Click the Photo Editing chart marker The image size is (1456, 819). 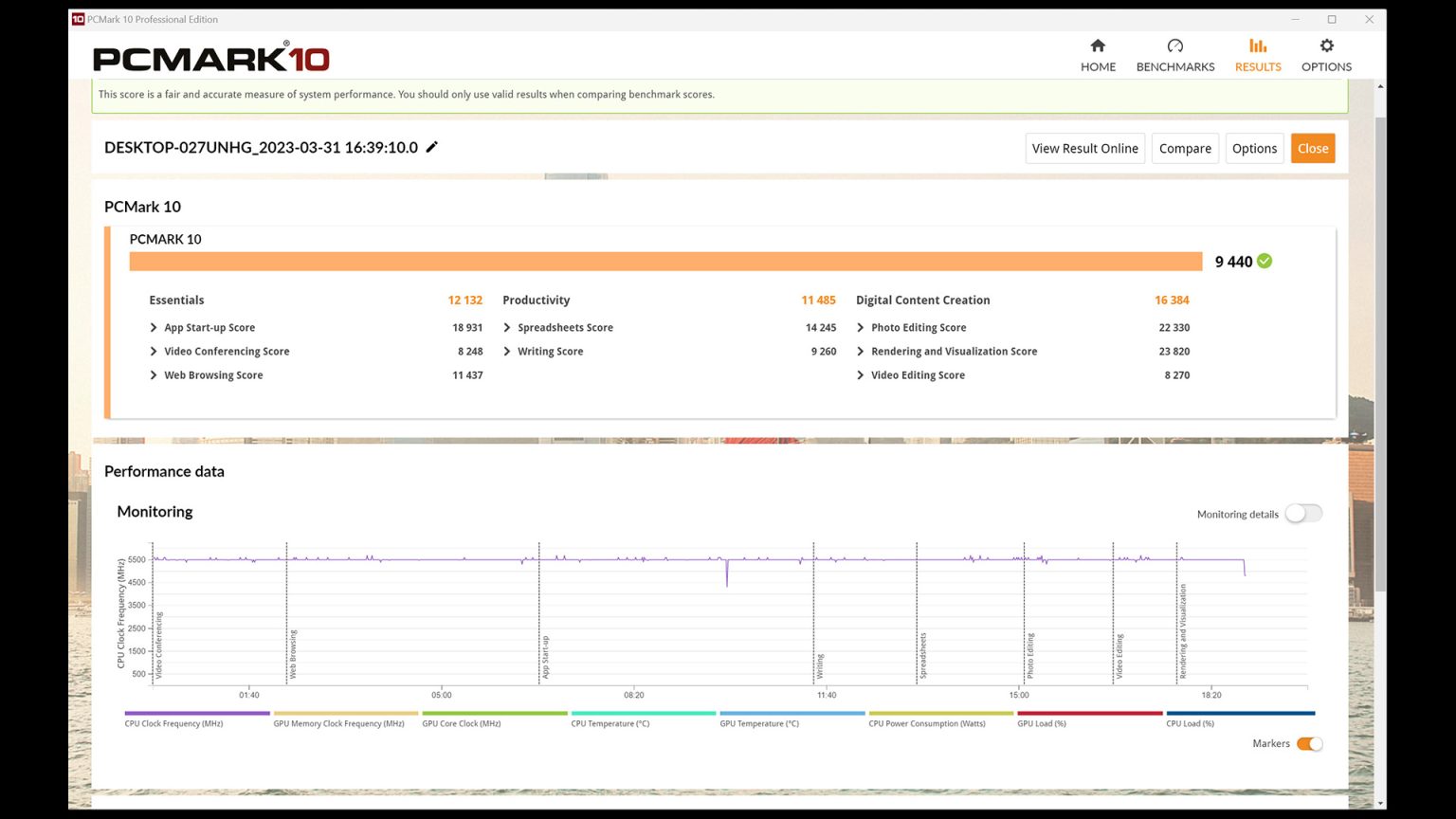[1030, 656]
